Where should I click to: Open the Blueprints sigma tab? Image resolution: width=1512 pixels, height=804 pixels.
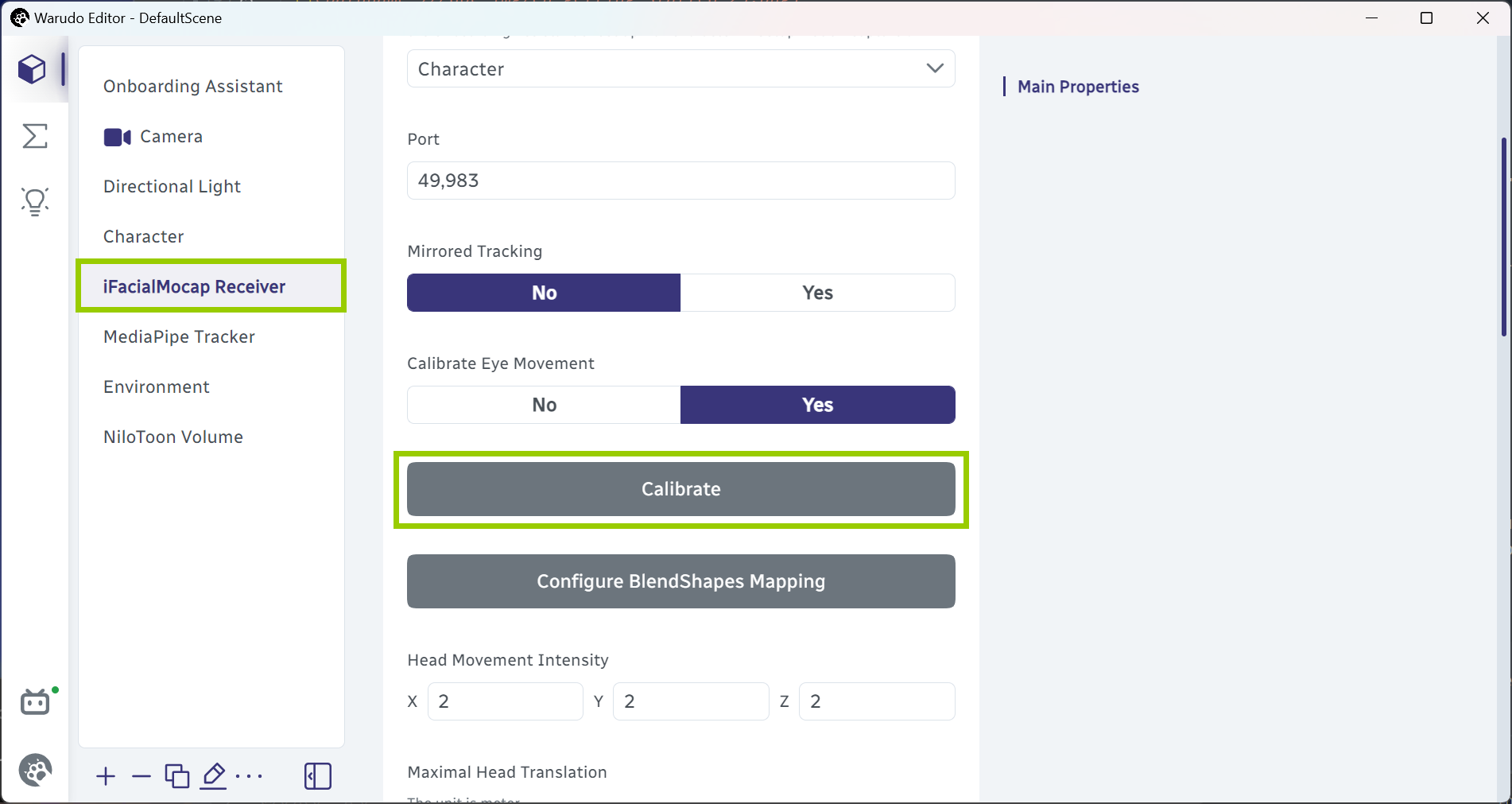pos(35,136)
